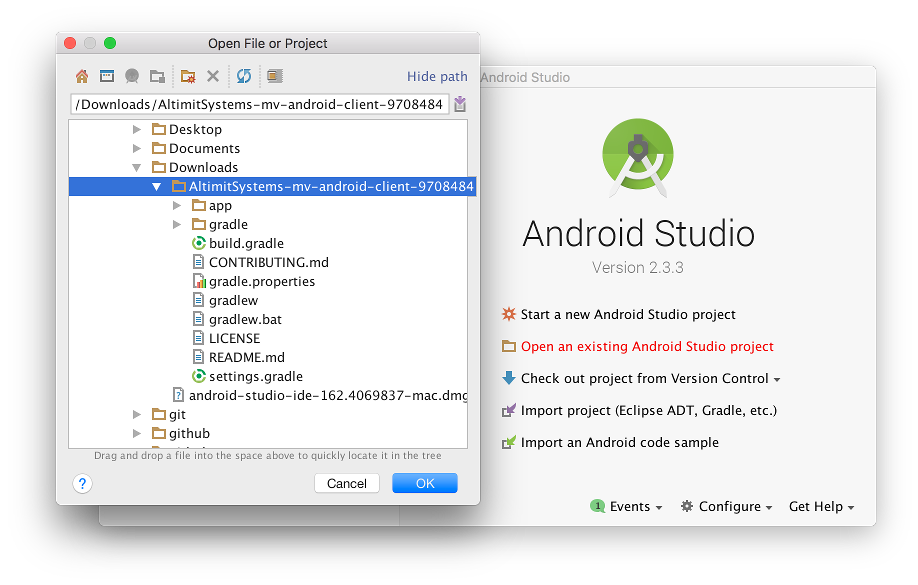Open the Get Help dropdown

pos(821,507)
